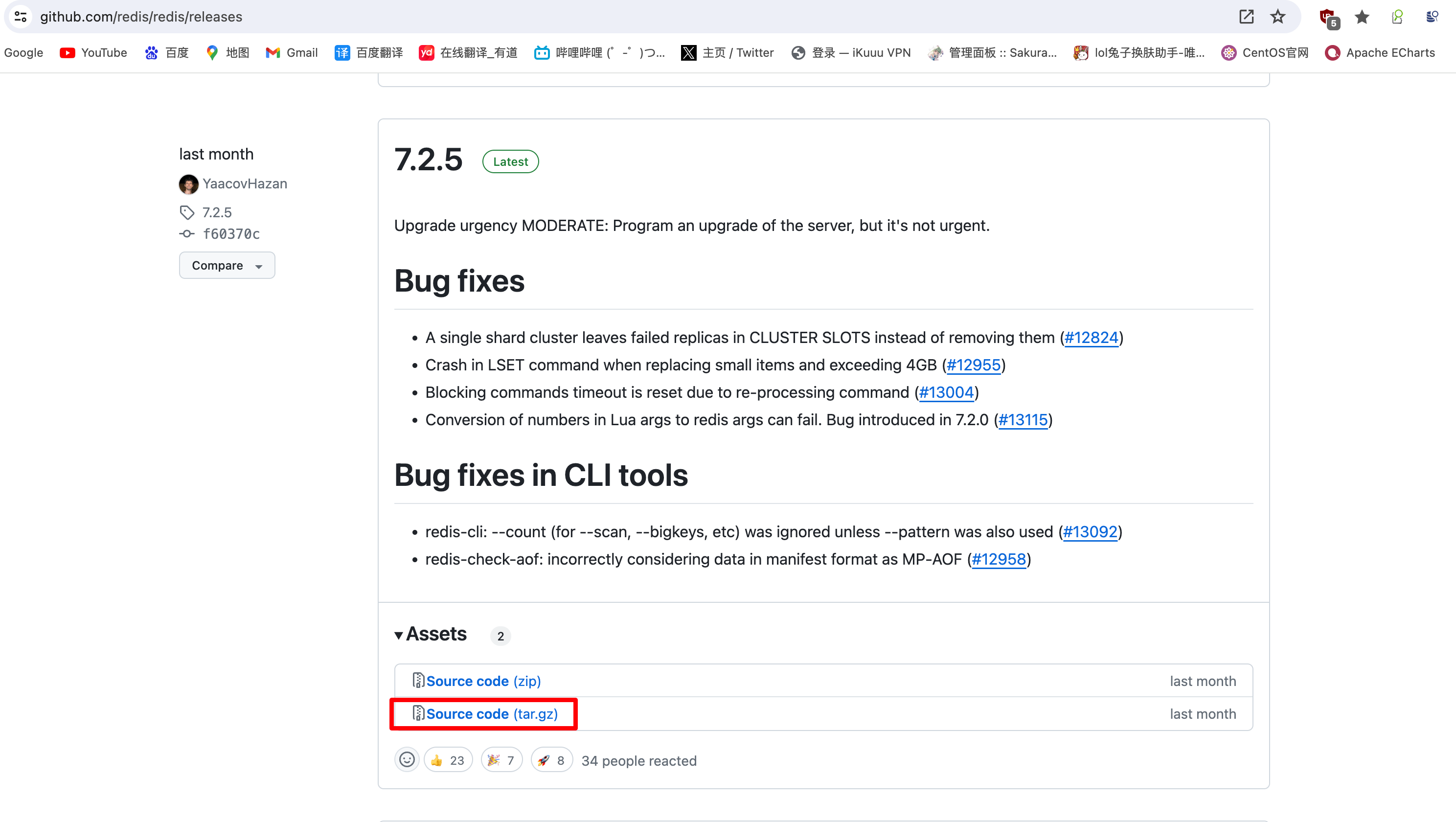Open the 管理面板 :: Sakura bookmark

click(x=992, y=52)
